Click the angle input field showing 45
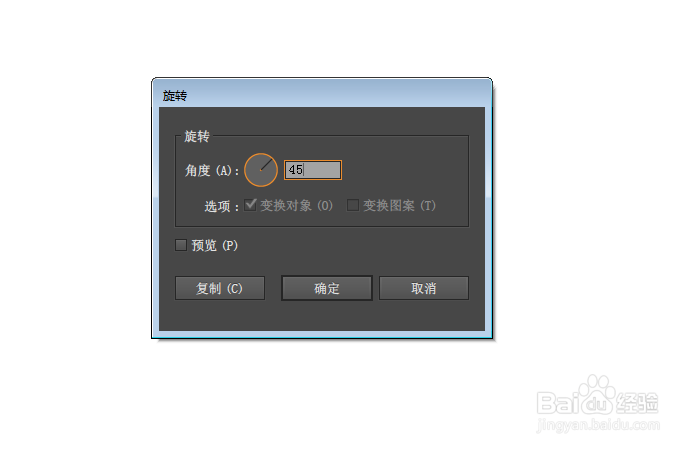 313,170
